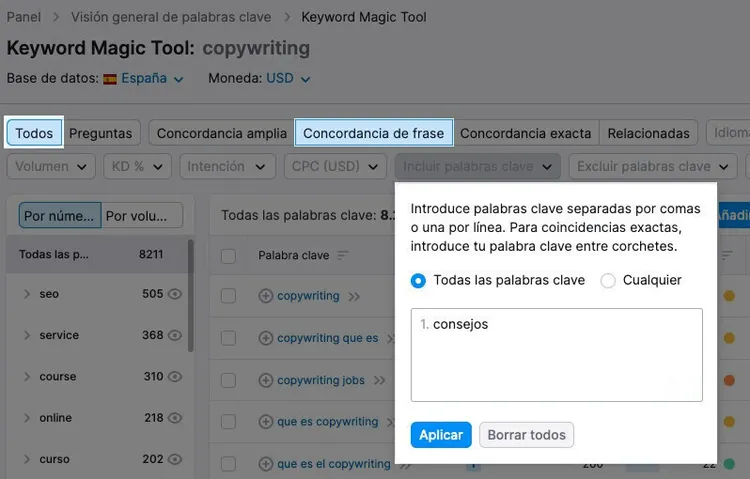Expand the curso group chevron
Image resolution: width=750 pixels, height=479 pixels.
(x=27, y=459)
